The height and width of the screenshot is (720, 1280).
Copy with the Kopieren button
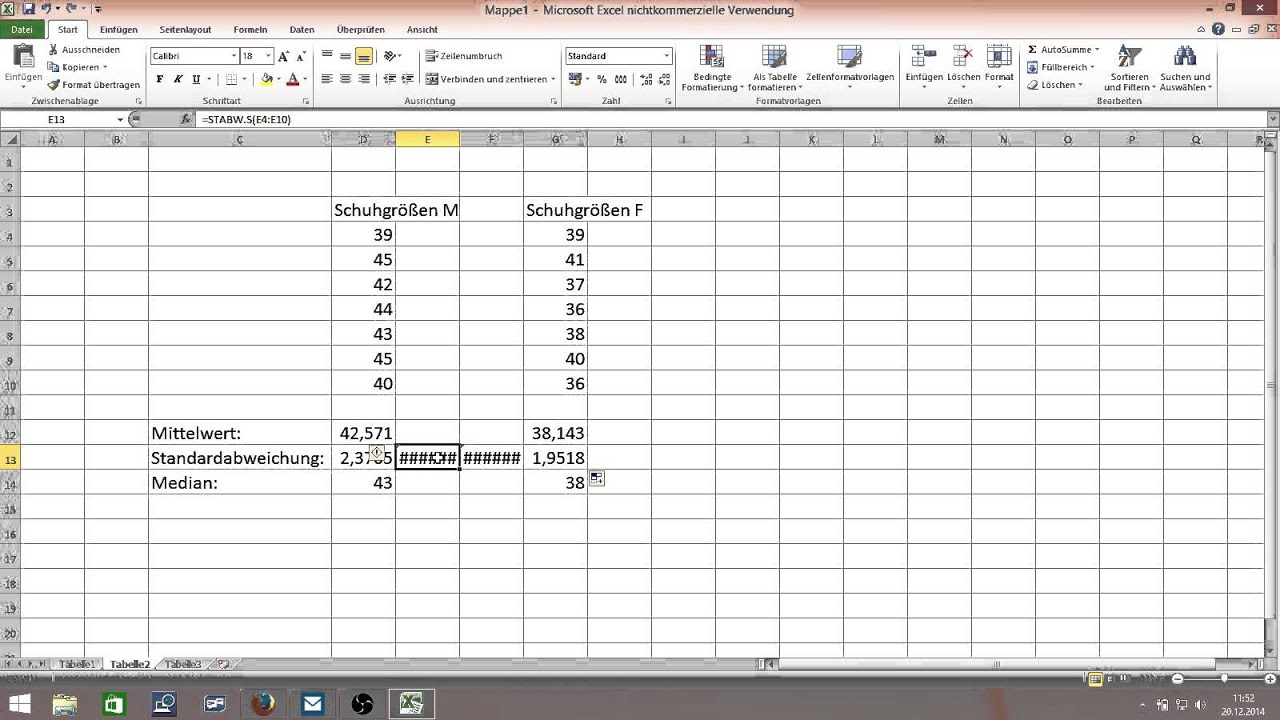point(77,67)
